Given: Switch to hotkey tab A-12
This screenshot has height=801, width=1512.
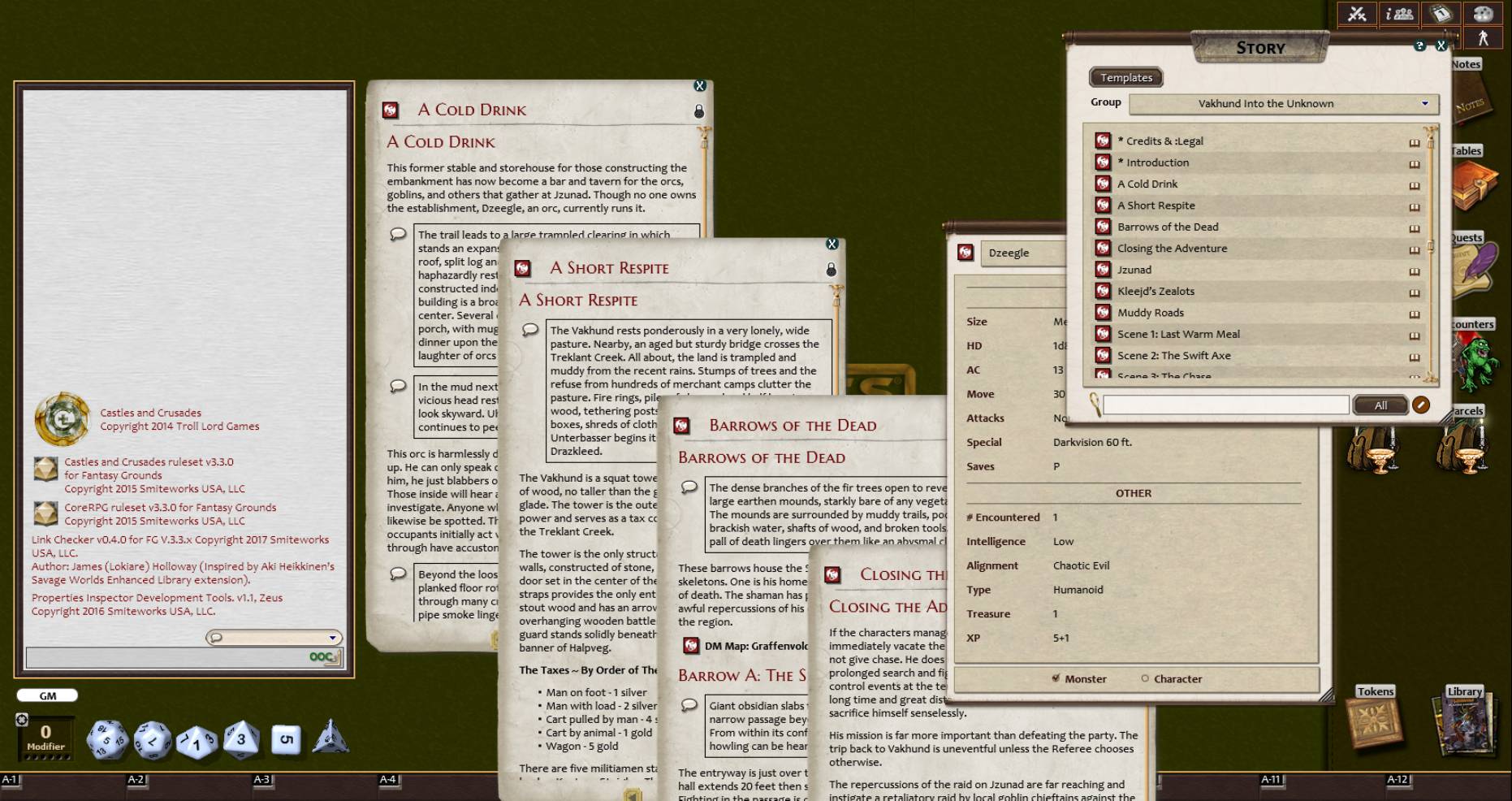Looking at the screenshot, I should click(1398, 778).
